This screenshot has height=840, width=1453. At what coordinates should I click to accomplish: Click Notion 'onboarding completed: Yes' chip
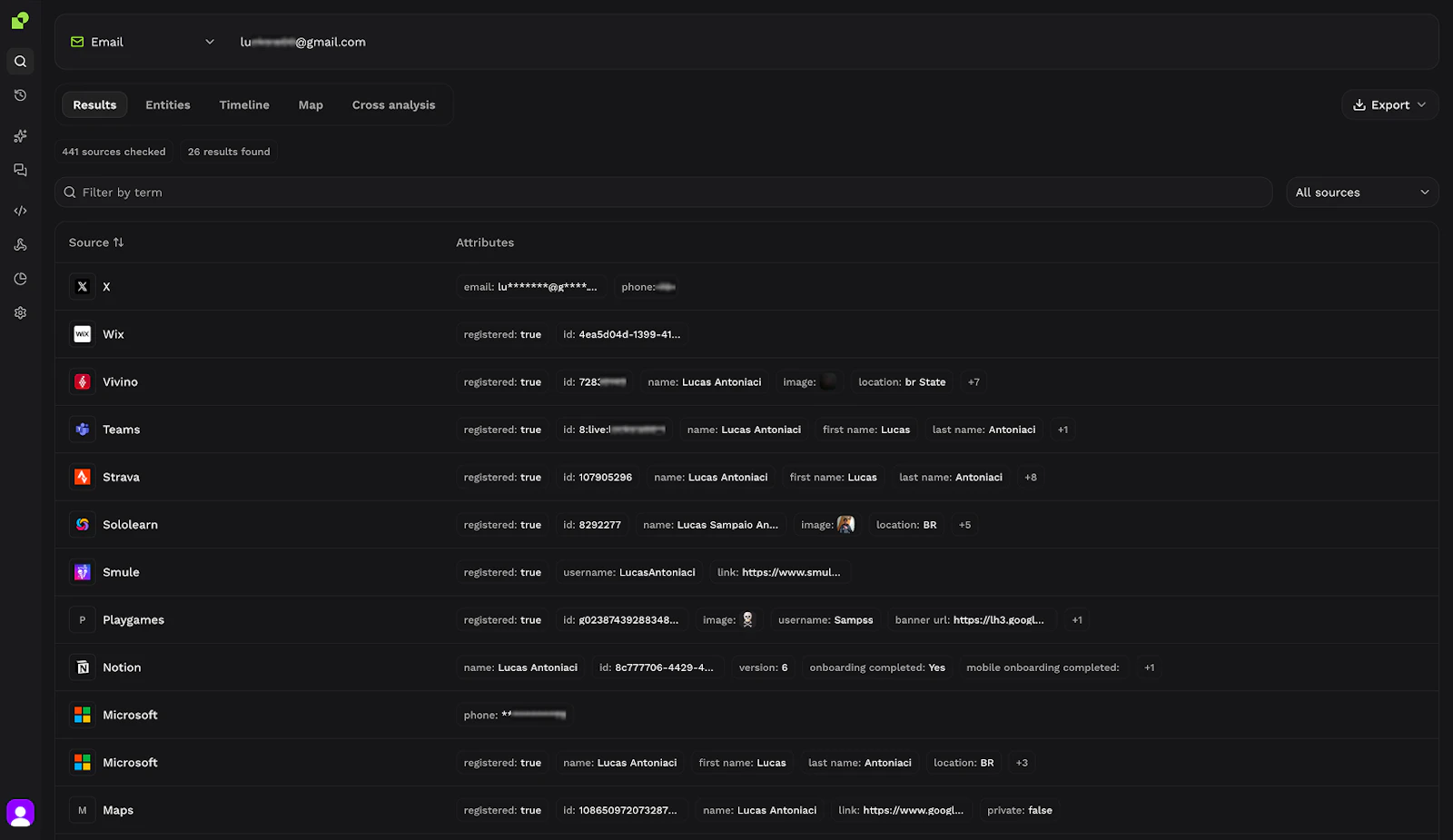[x=877, y=667]
